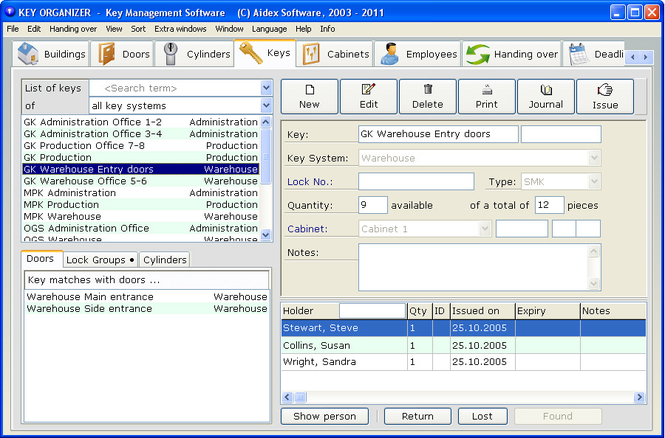Click the Employees person icon
This screenshot has width=665, height=438.
(x=389, y=54)
